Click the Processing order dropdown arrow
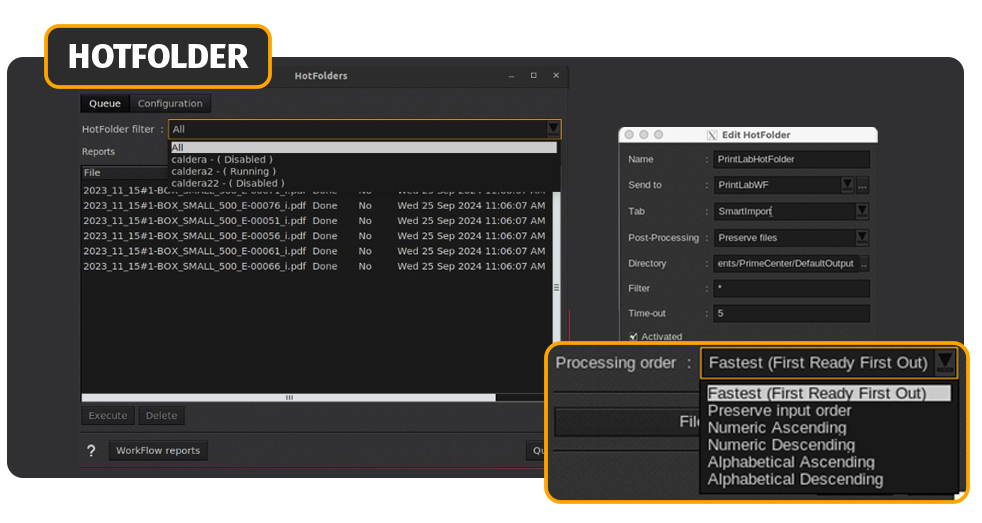Image resolution: width=982 pixels, height=523 pixels. (x=944, y=363)
